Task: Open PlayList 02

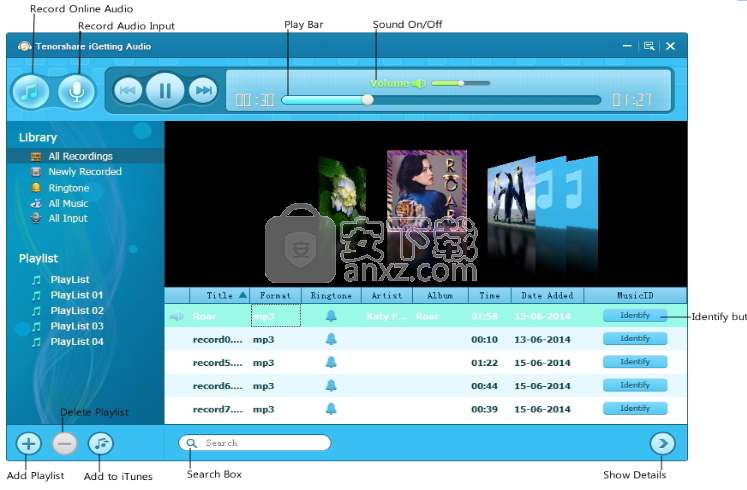Action: pyautogui.click(x=77, y=310)
